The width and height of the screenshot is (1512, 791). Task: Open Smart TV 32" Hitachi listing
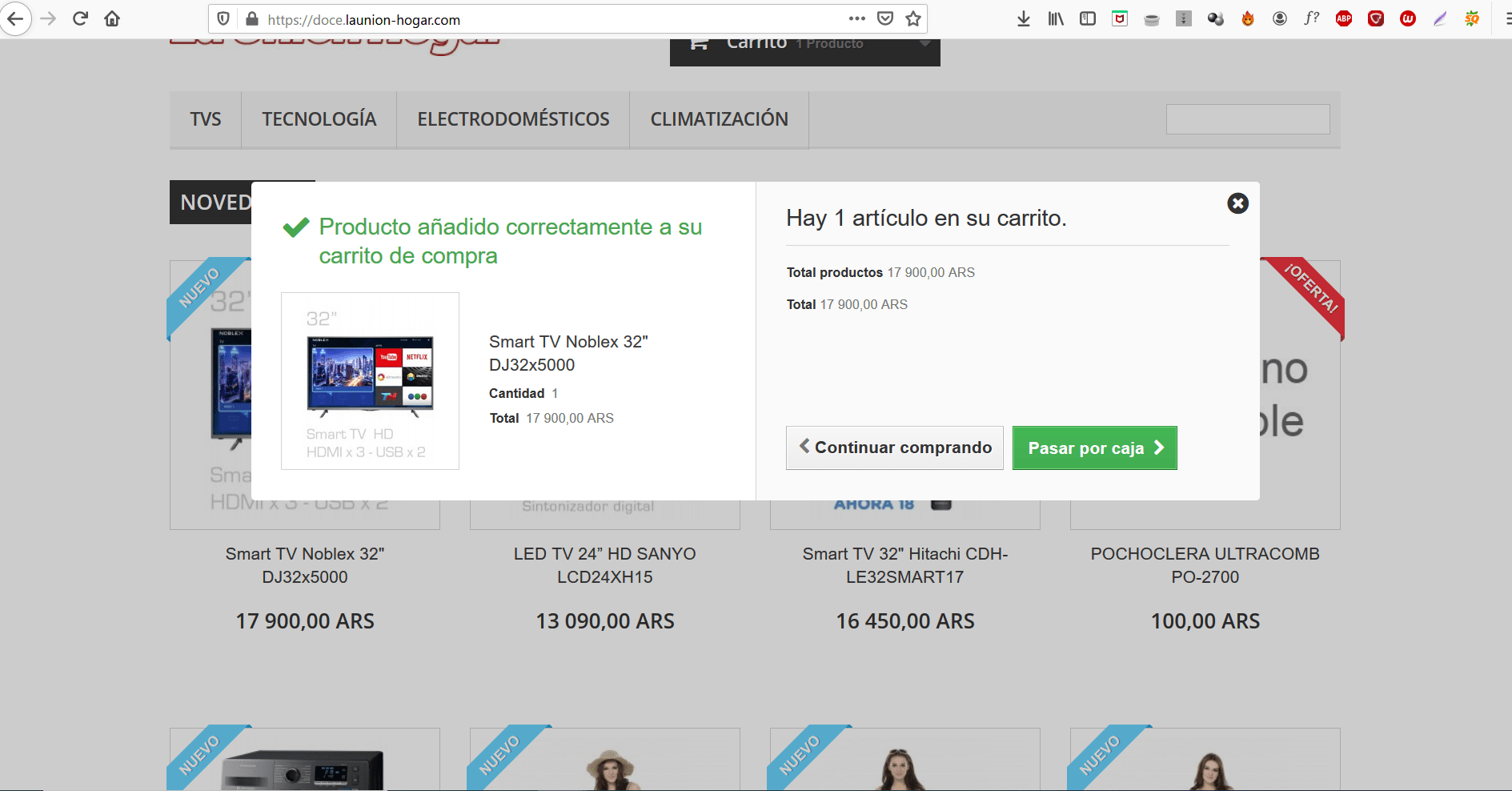coord(905,565)
